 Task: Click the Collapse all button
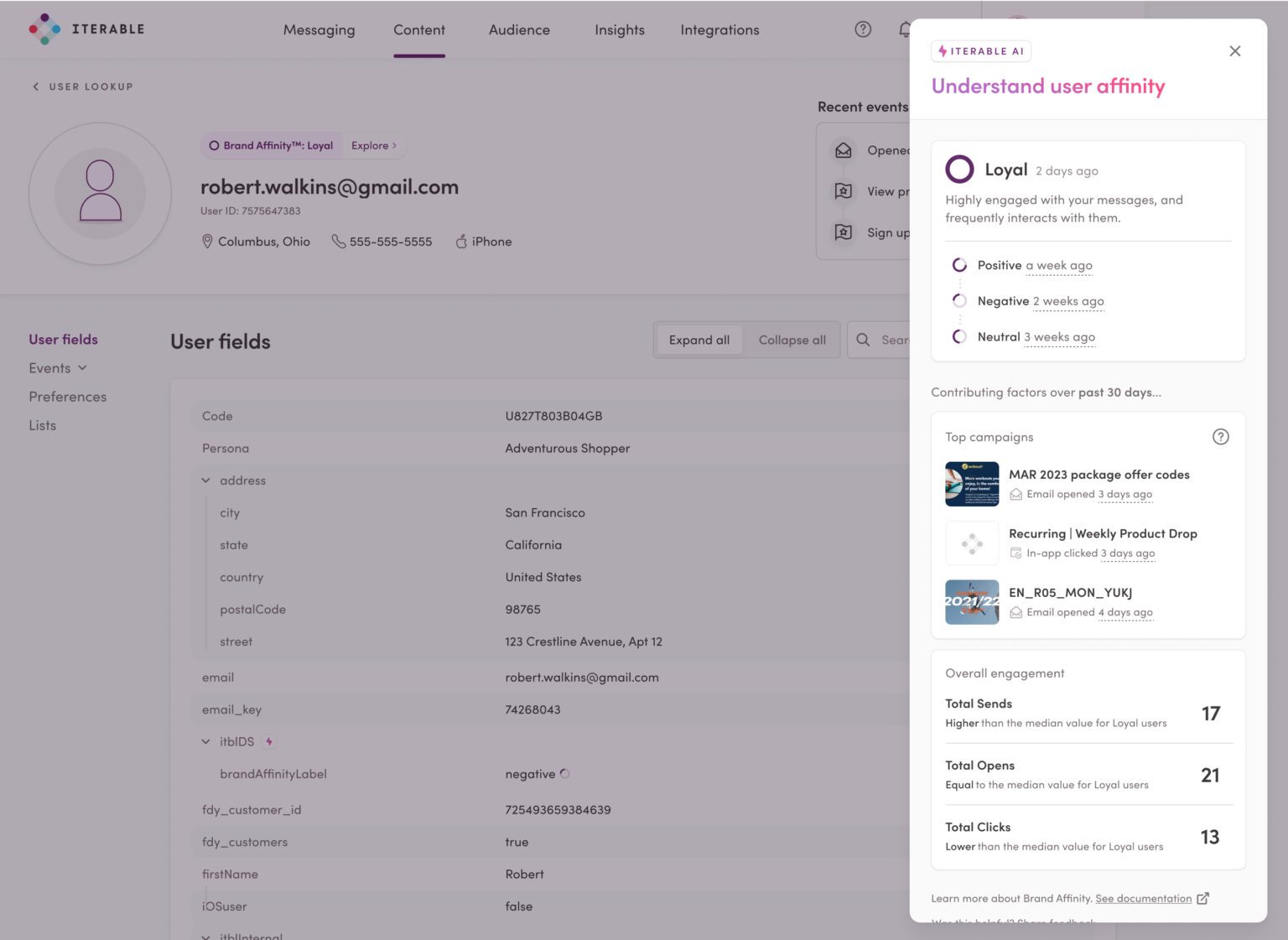pyautogui.click(x=792, y=340)
